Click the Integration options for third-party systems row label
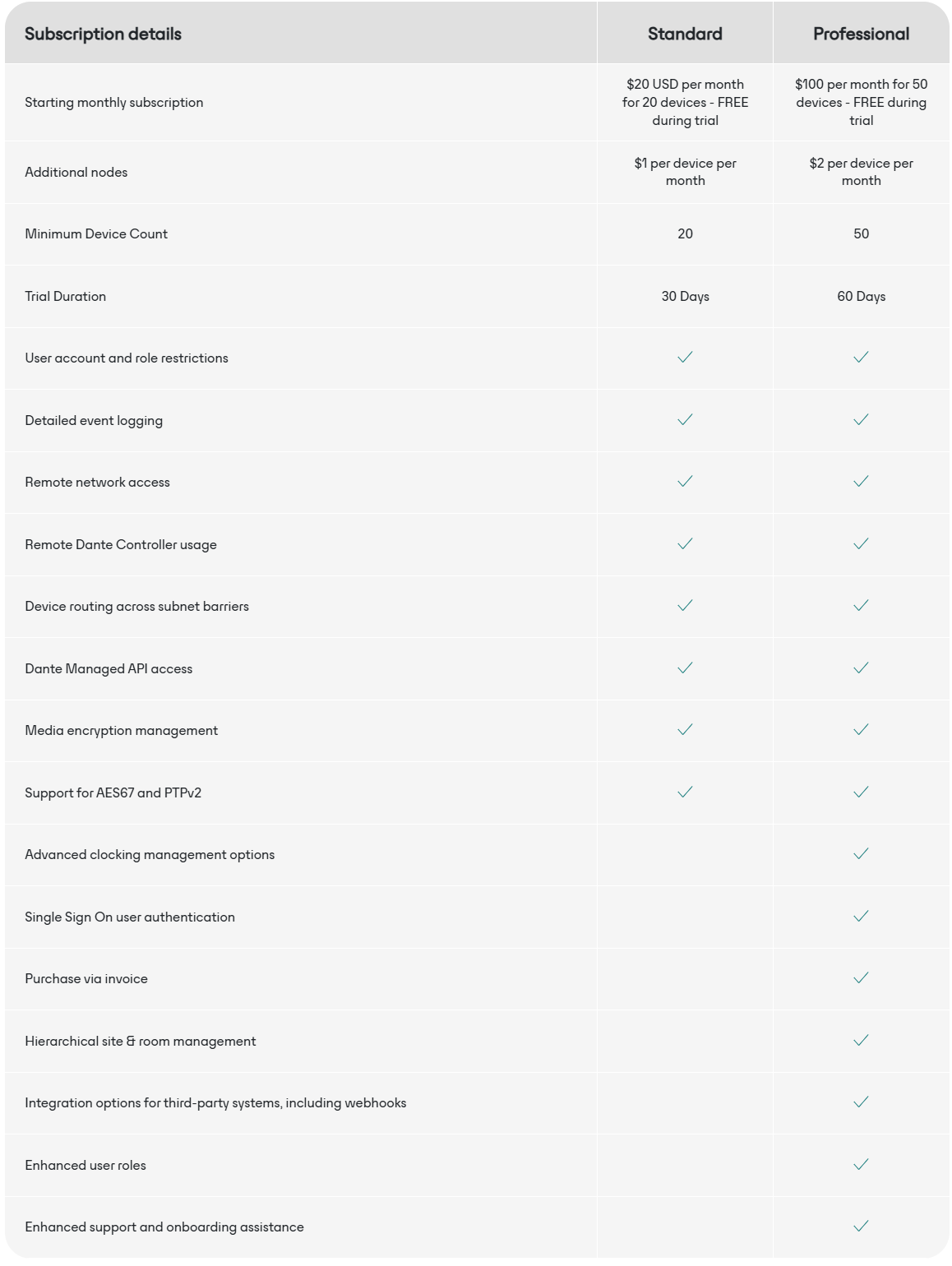952x1266 pixels. [215, 1102]
